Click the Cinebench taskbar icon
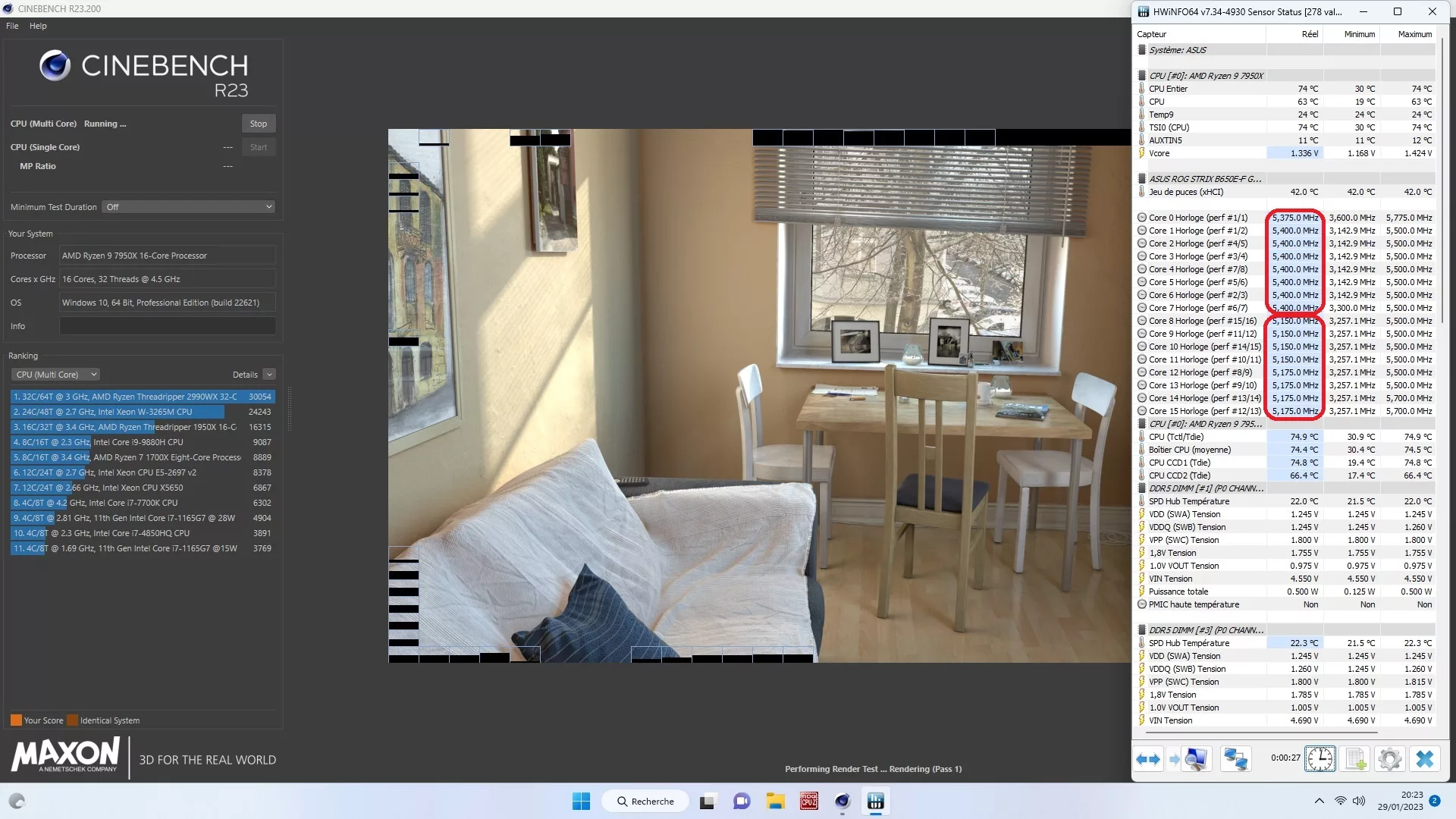This screenshot has height=819, width=1456. click(843, 801)
